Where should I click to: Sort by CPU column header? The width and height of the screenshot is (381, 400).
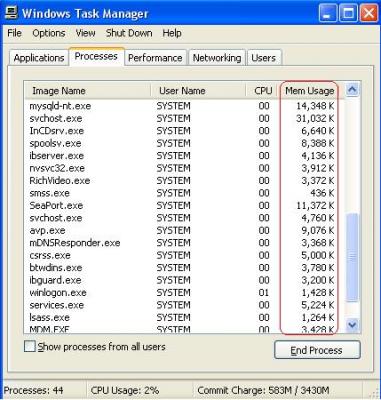262,91
